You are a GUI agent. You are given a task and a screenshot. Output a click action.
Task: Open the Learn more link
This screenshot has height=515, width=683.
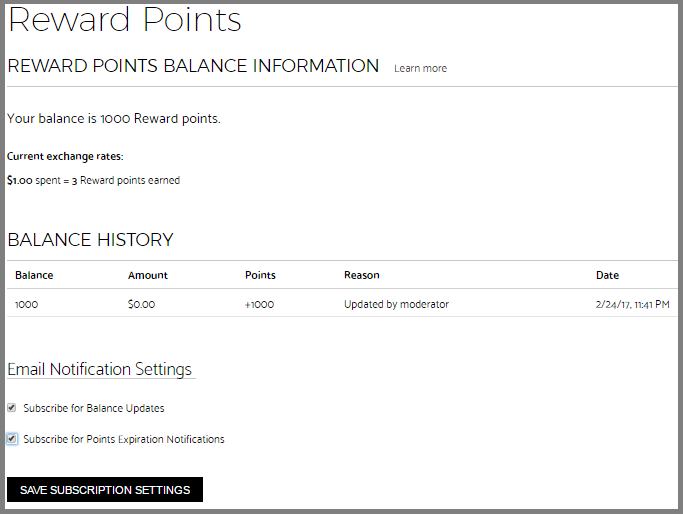(x=420, y=68)
